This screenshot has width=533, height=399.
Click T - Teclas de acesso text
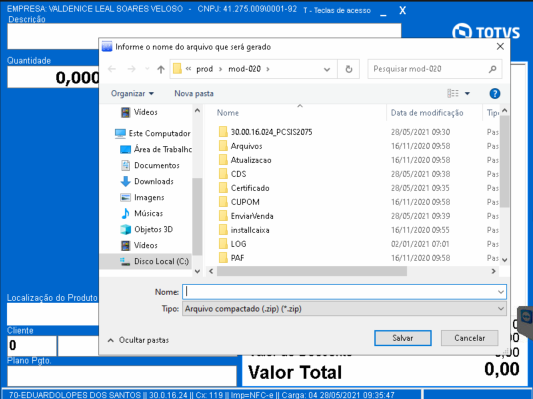(337, 10)
